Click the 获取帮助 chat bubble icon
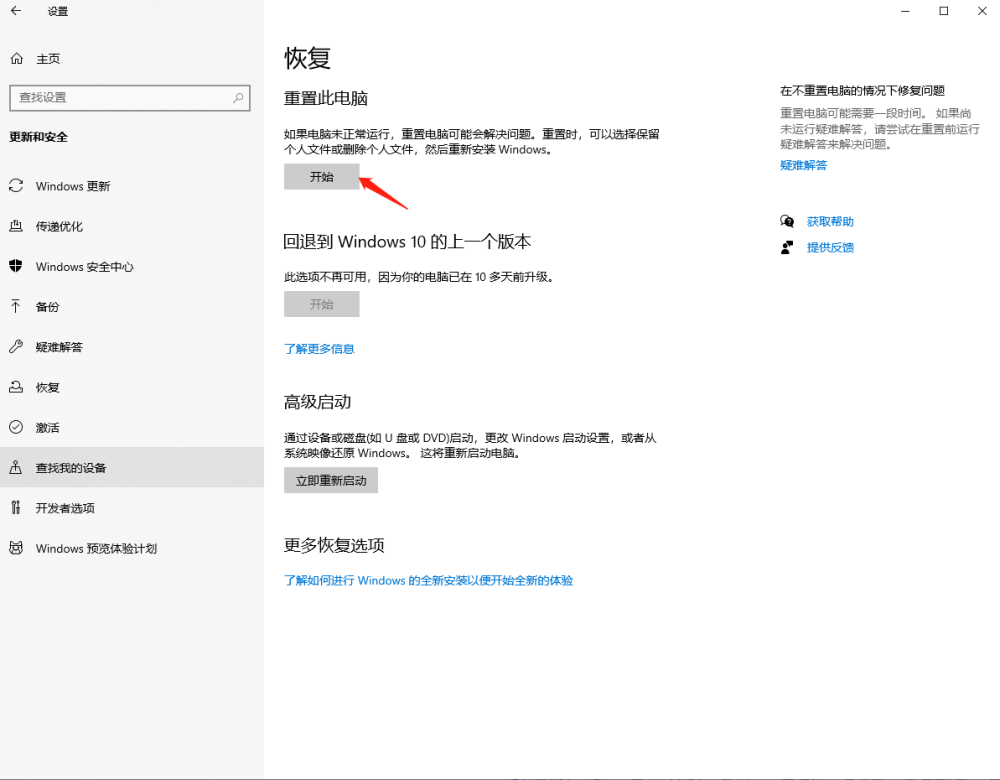This screenshot has height=780, width=1000. pyautogui.click(x=787, y=221)
